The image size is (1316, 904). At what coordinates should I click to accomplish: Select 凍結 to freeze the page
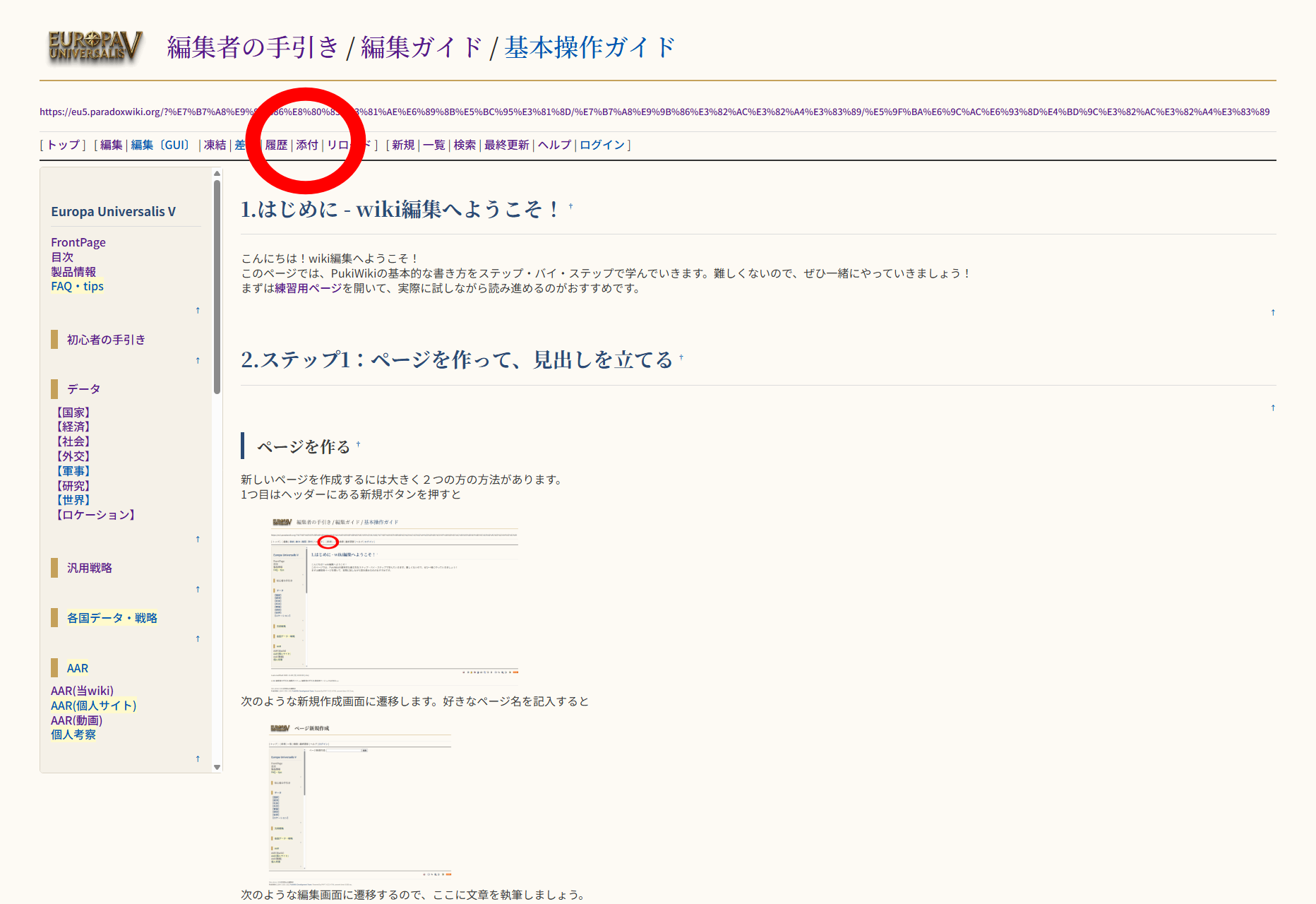point(214,145)
